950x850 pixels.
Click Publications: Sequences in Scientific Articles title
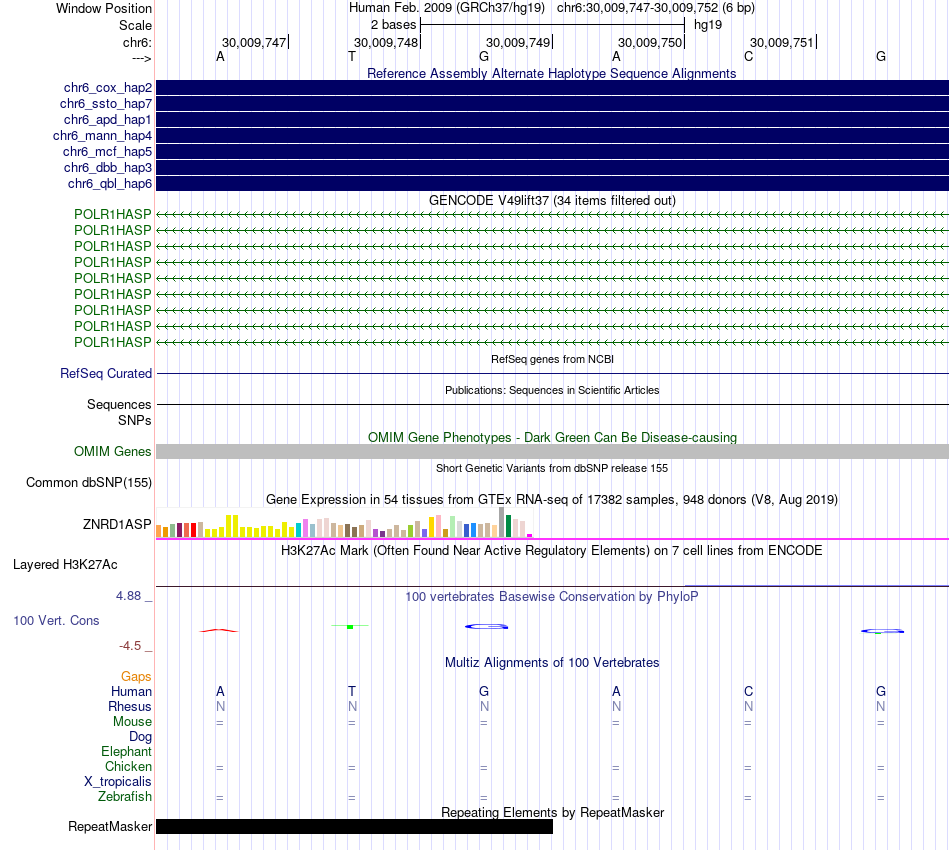[552, 390]
